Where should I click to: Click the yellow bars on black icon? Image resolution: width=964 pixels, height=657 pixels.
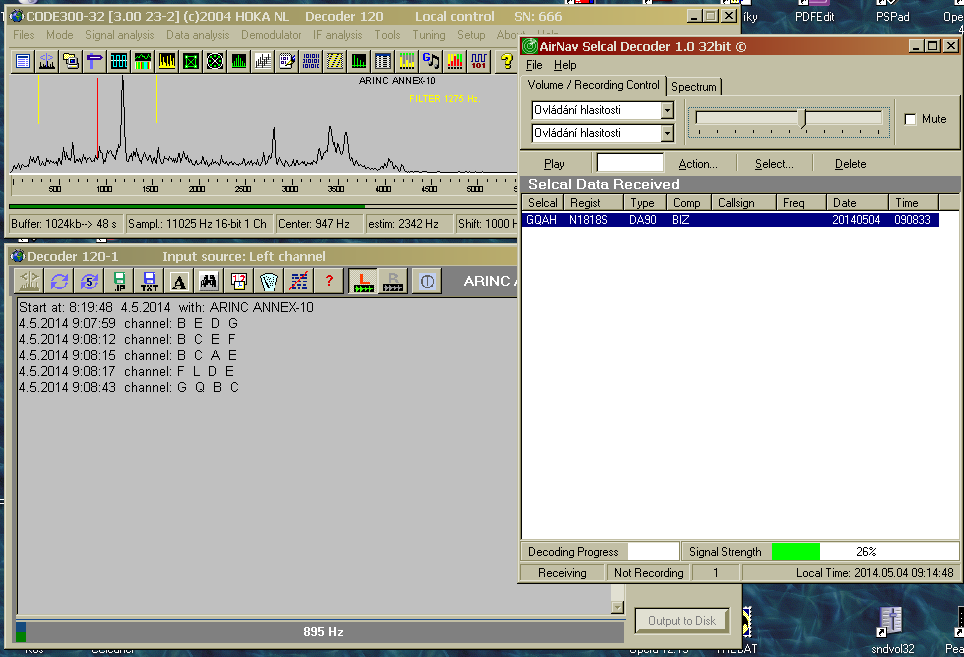[167, 61]
